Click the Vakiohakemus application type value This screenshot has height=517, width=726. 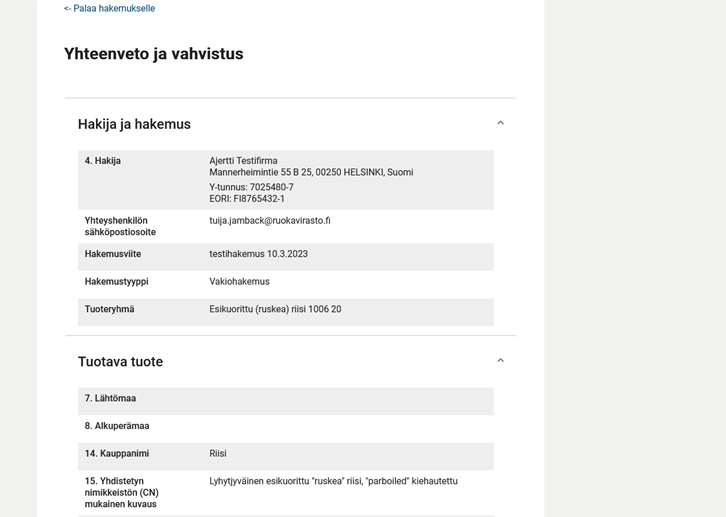pyautogui.click(x=239, y=282)
